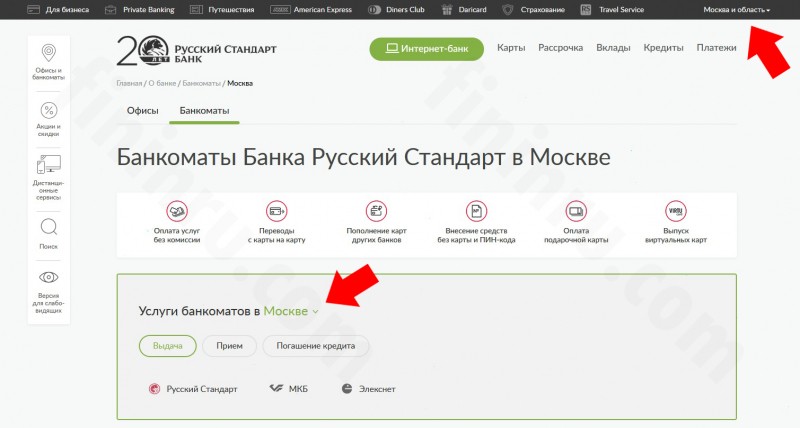The width and height of the screenshot is (800, 428).
Task: Click Переводы с карты на карту icon
Action: [277, 211]
